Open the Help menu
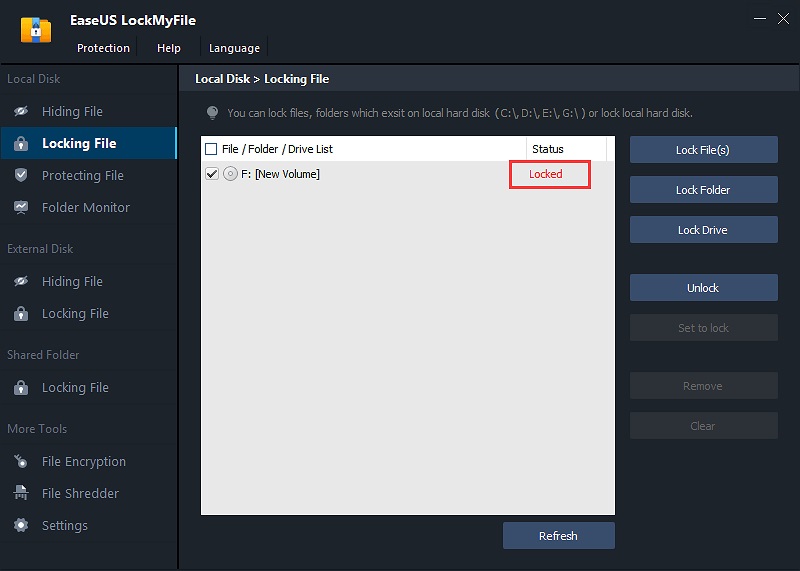The image size is (800, 571). click(x=168, y=48)
